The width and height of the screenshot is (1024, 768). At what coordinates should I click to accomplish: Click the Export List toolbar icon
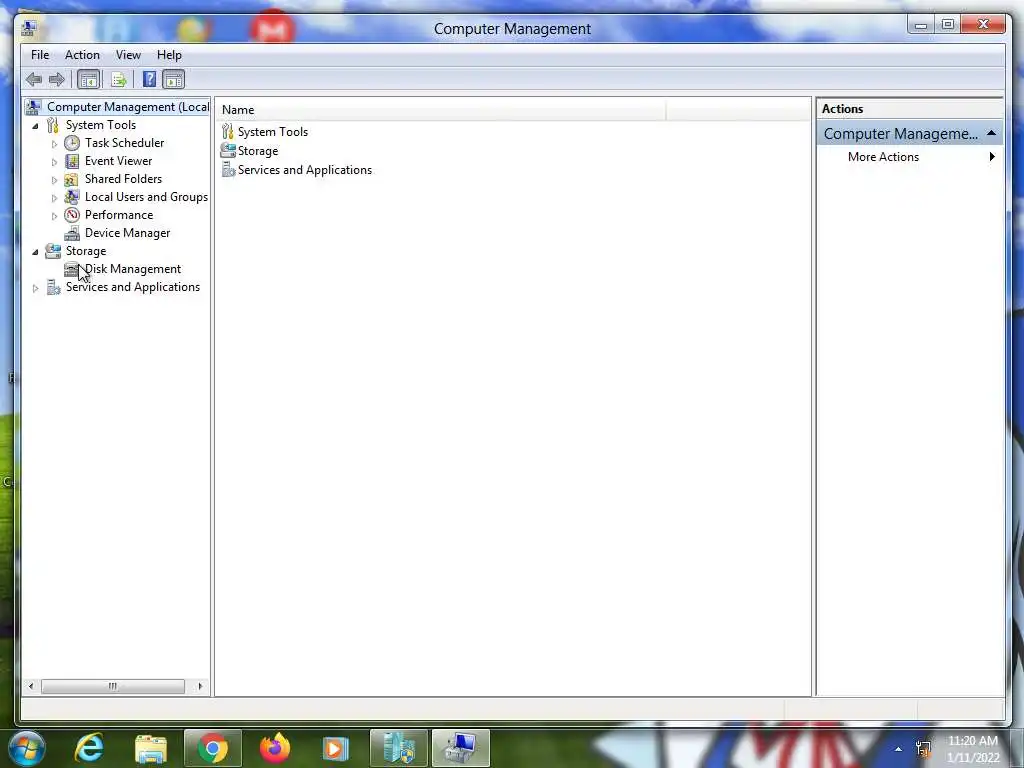[x=118, y=80]
